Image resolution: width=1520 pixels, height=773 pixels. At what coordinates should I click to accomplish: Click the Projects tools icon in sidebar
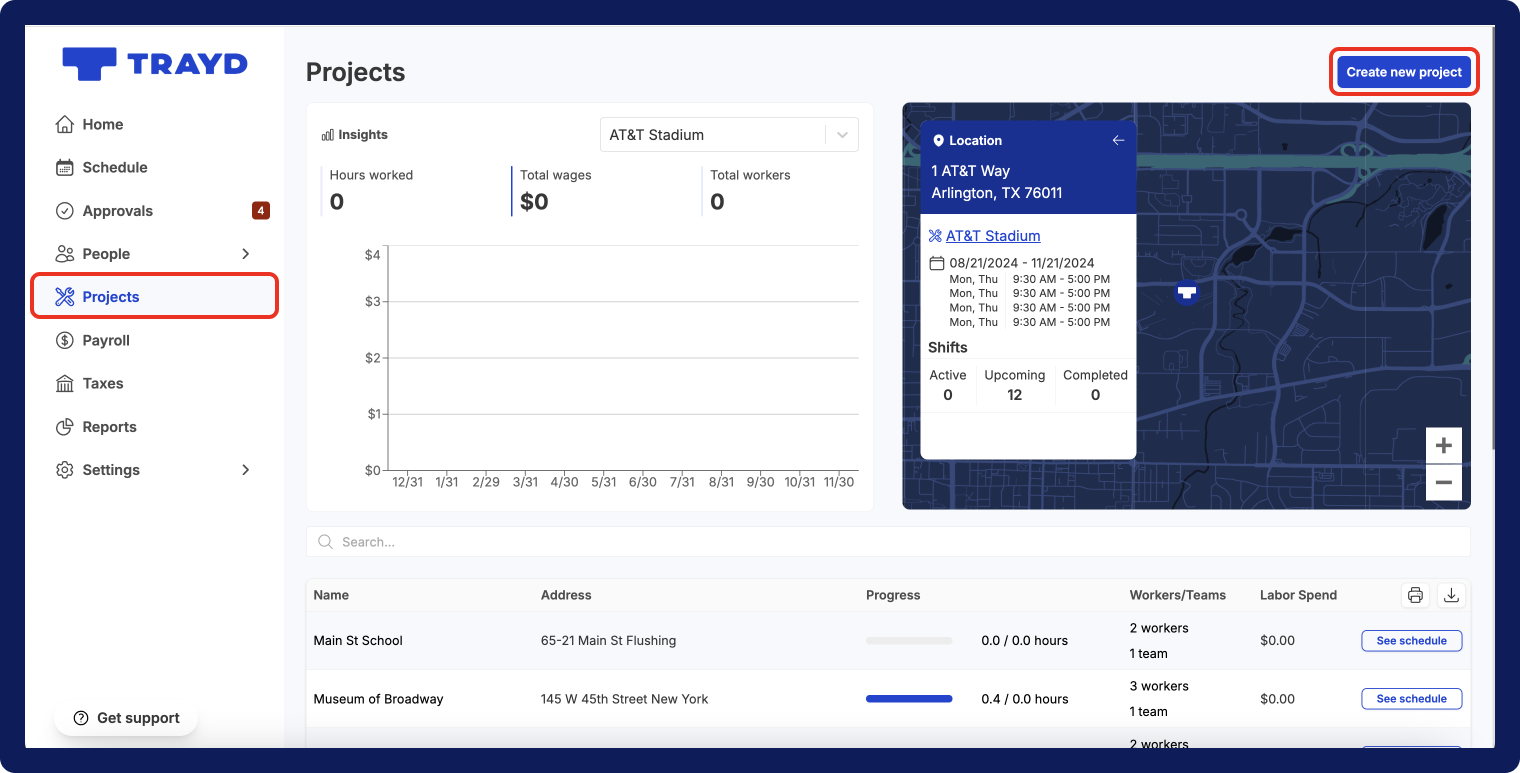tap(65, 297)
